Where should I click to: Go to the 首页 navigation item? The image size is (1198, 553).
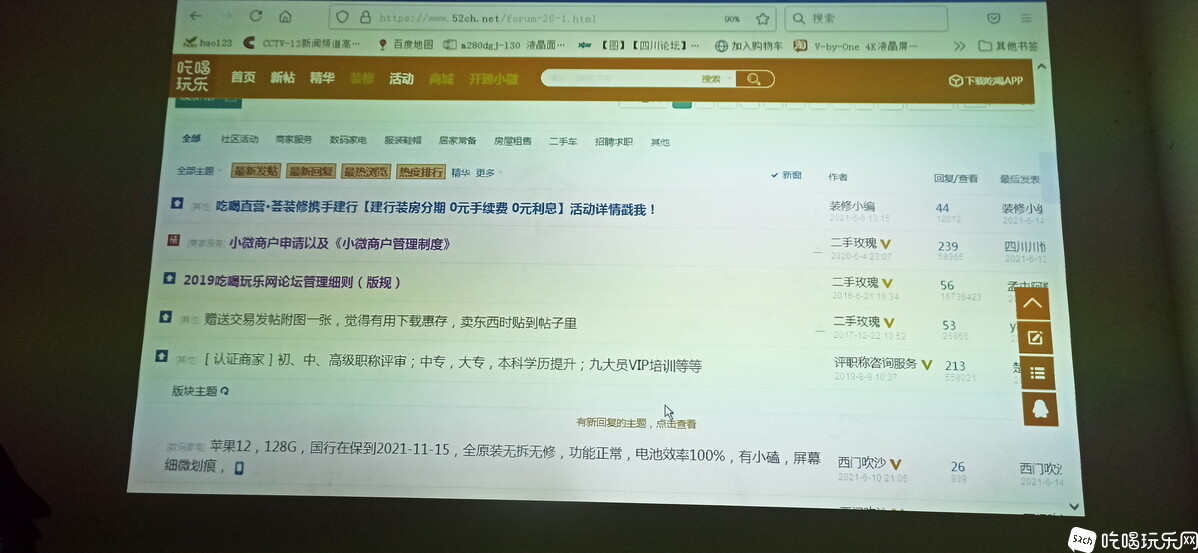(x=243, y=77)
